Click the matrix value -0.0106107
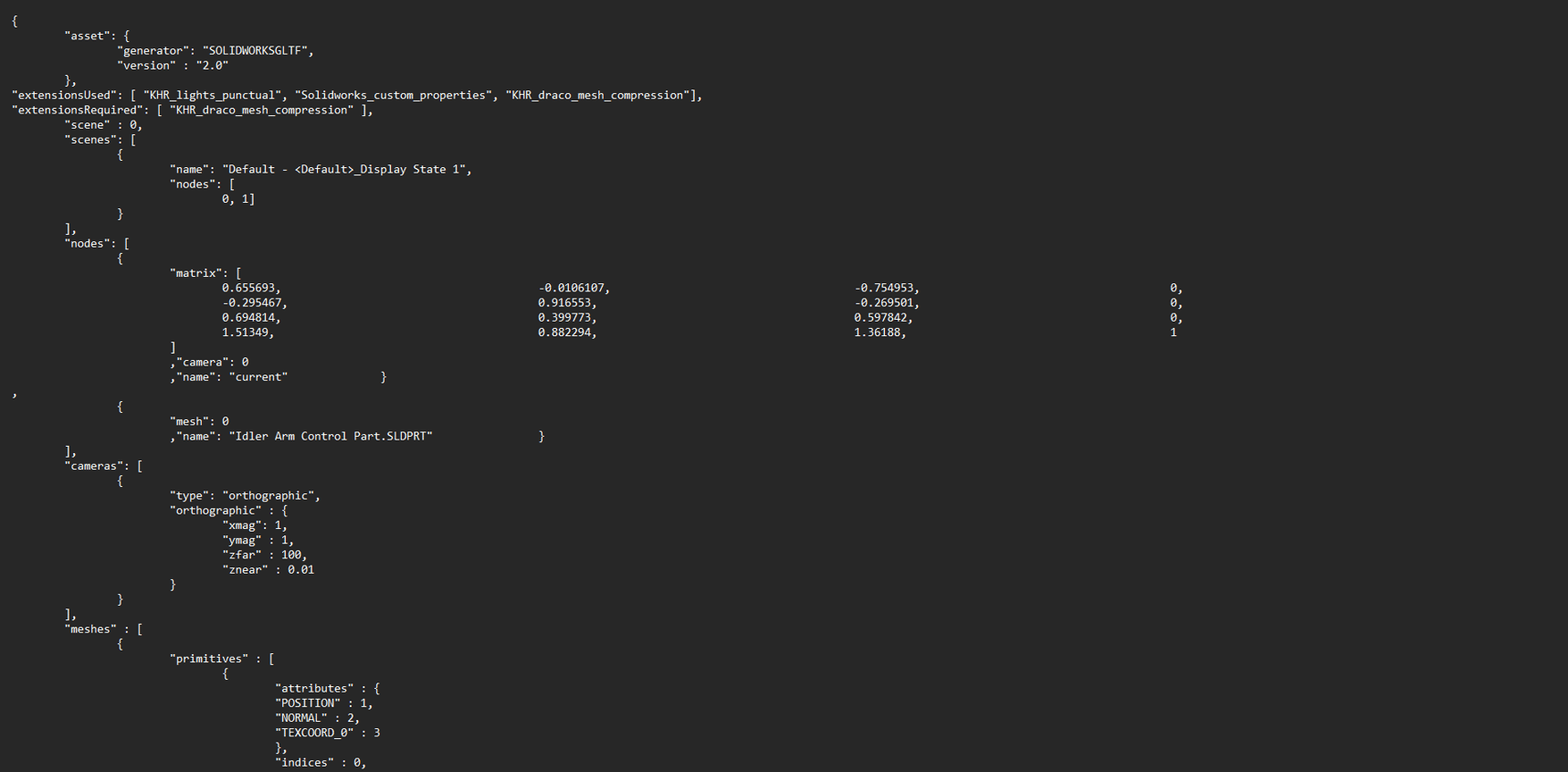1568x772 pixels. (571, 288)
